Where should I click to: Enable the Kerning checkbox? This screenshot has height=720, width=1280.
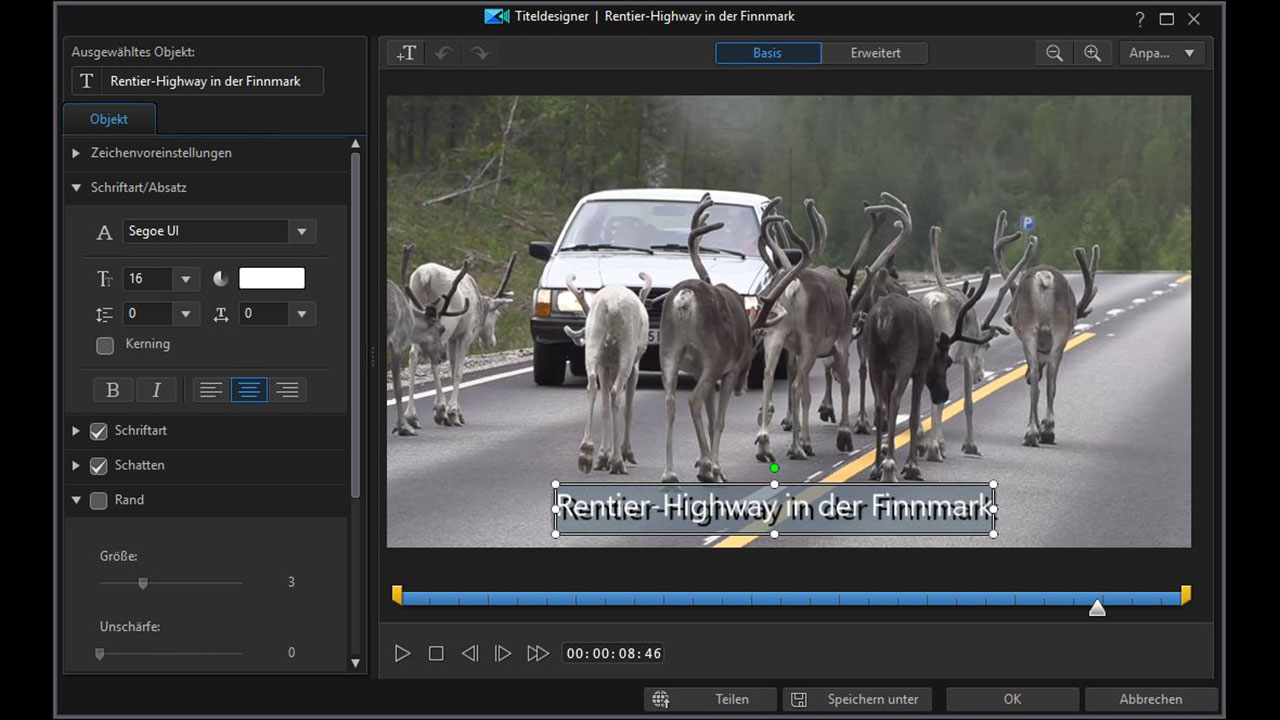tap(105, 345)
